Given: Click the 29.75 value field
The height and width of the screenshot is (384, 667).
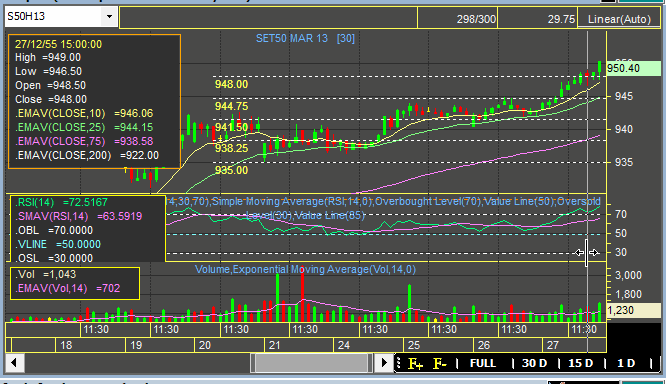Looking at the screenshot, I should [538, 19].
